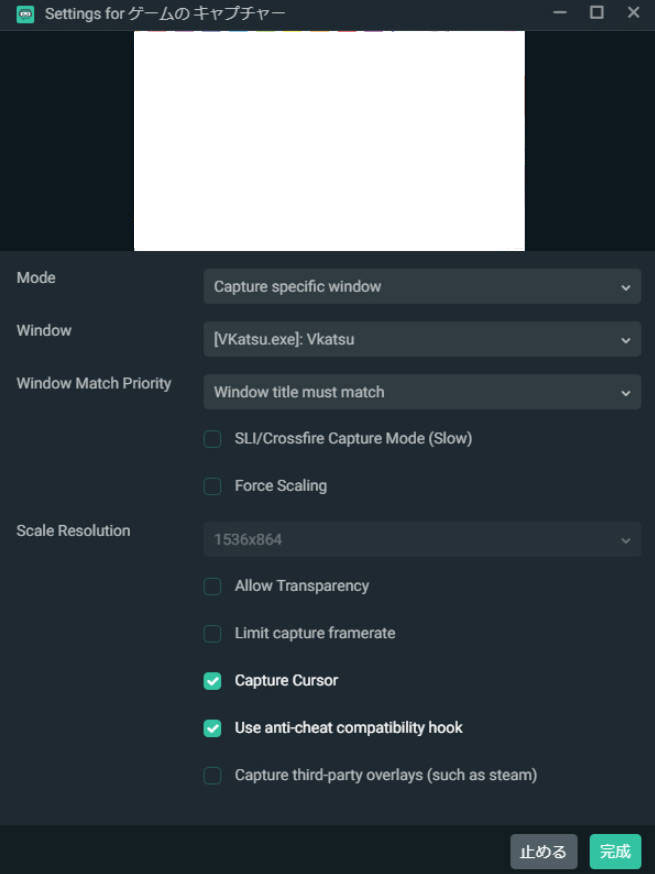Minimize the settings window

[560, 12]
